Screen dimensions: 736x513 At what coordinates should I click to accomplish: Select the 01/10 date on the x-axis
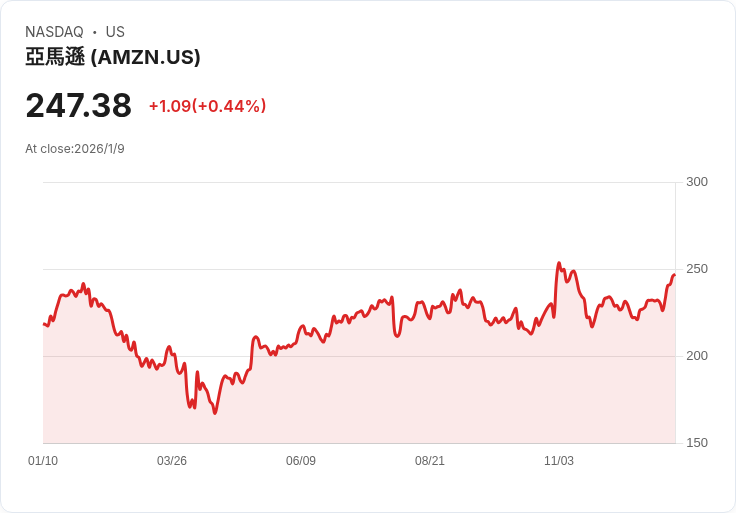click(43, 461)
